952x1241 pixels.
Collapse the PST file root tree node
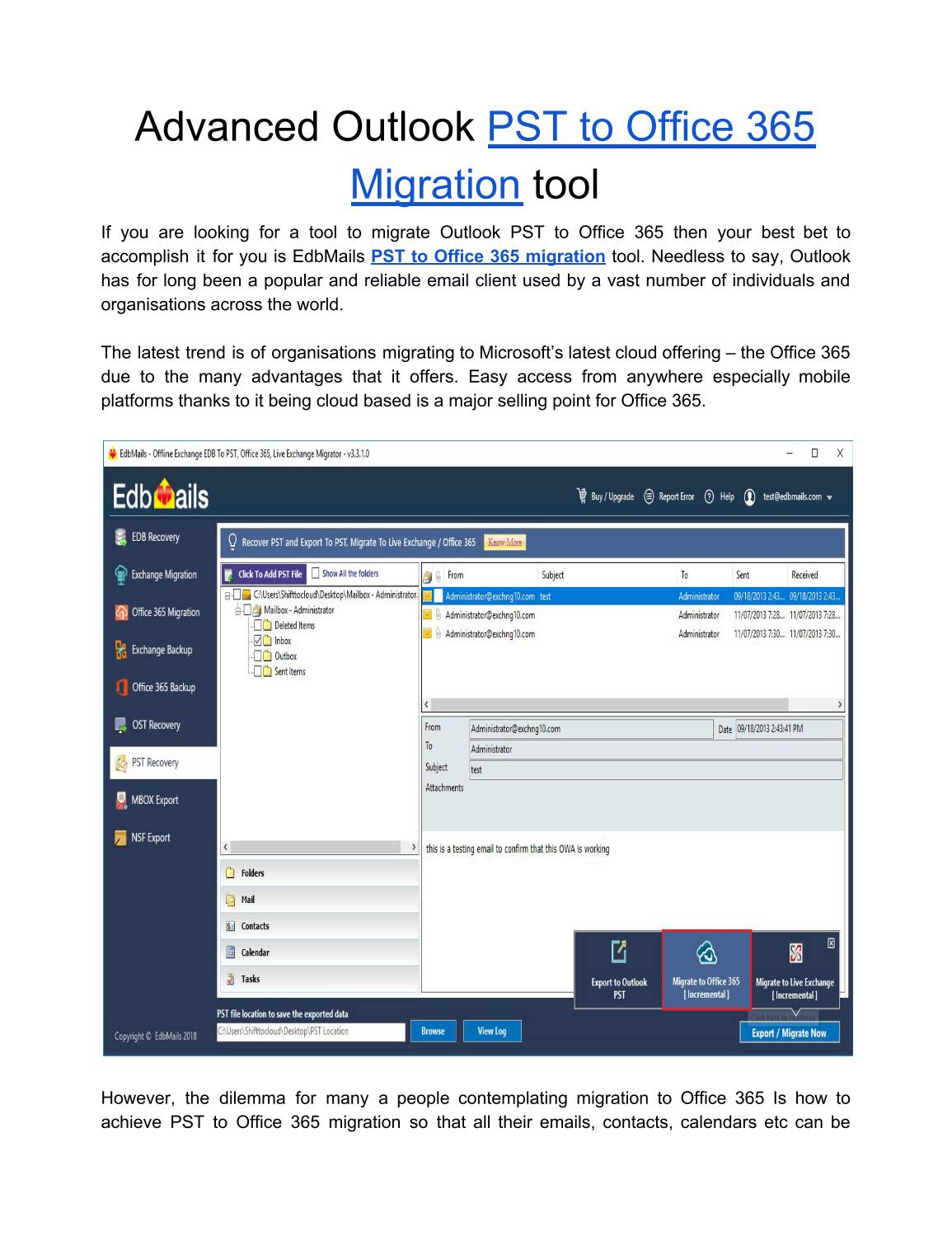pos(227,595)
